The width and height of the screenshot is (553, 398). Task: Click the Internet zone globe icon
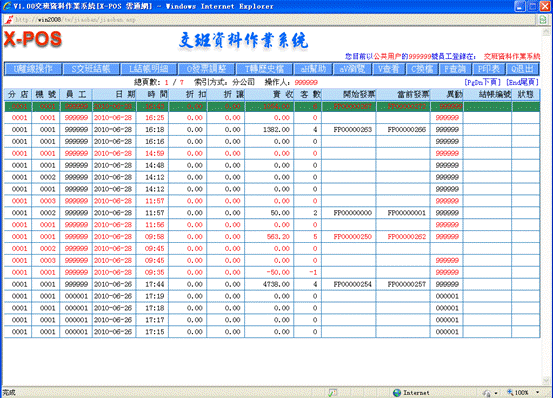pyautogui.click(x=397, y=392)
